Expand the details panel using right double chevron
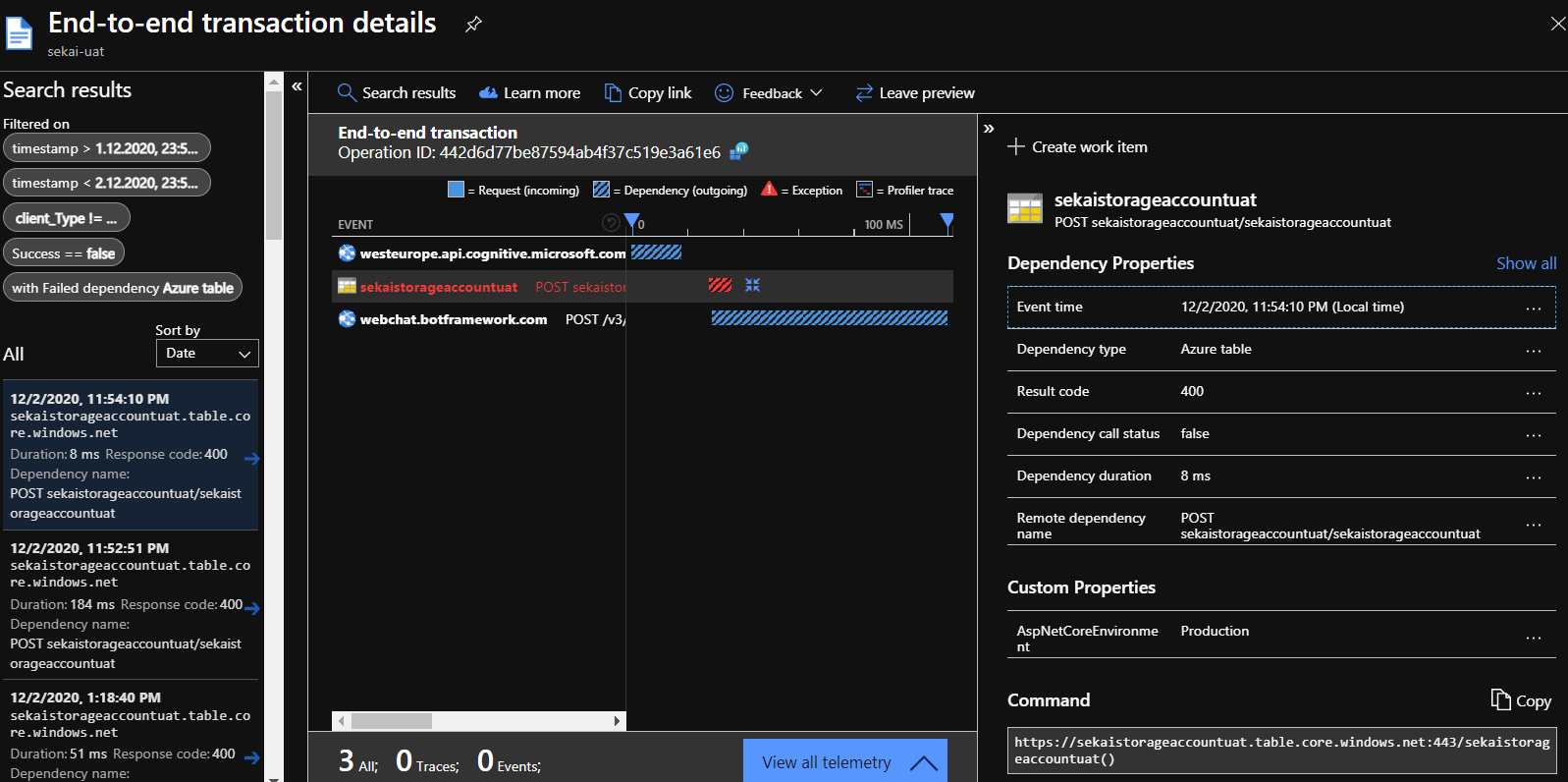 point(989,129)
